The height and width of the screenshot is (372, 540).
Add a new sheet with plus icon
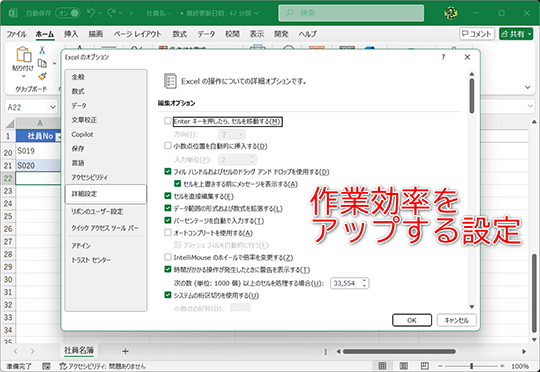click(125, 351)
